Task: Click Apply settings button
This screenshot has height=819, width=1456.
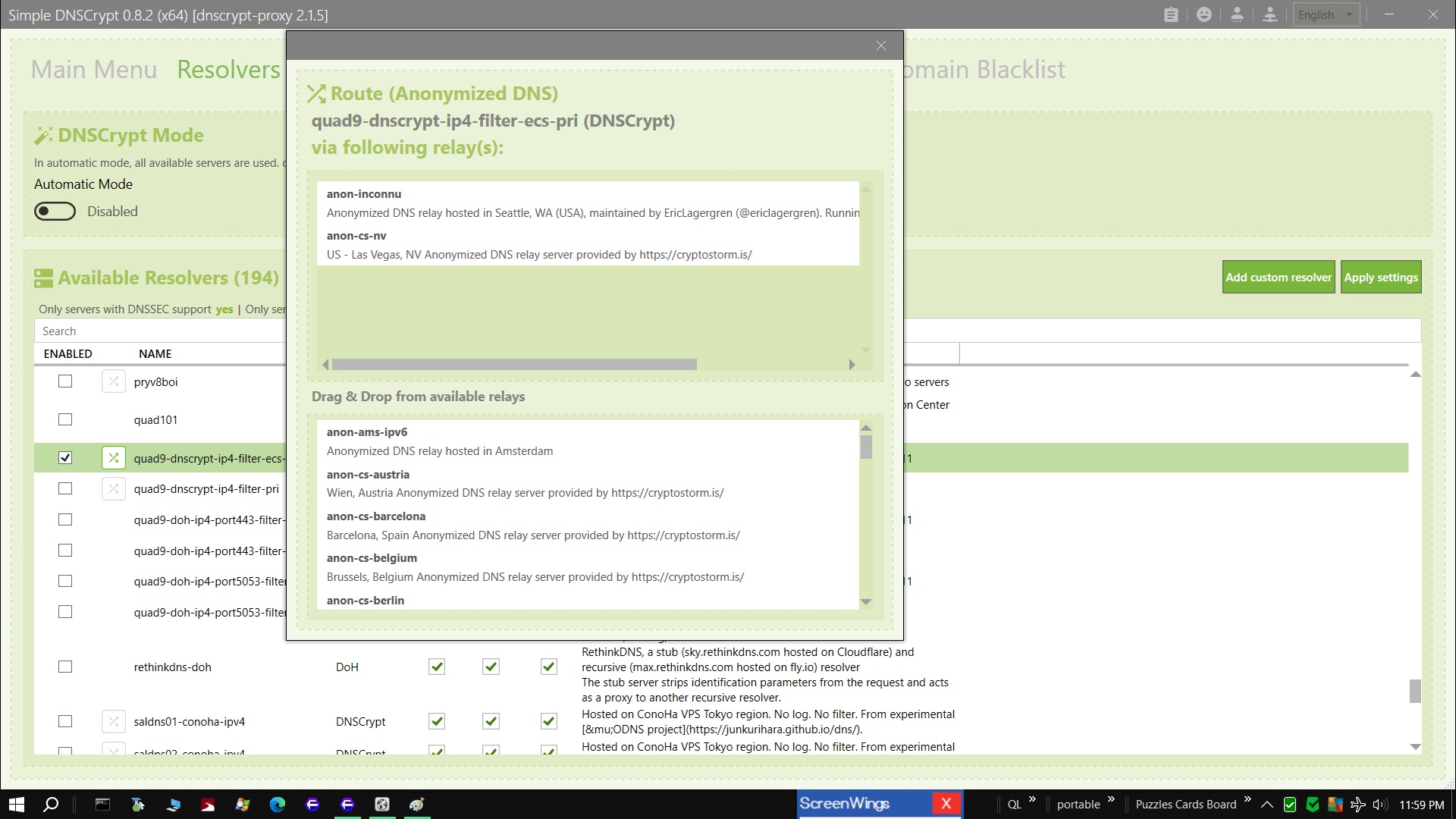Action: 1380,277
